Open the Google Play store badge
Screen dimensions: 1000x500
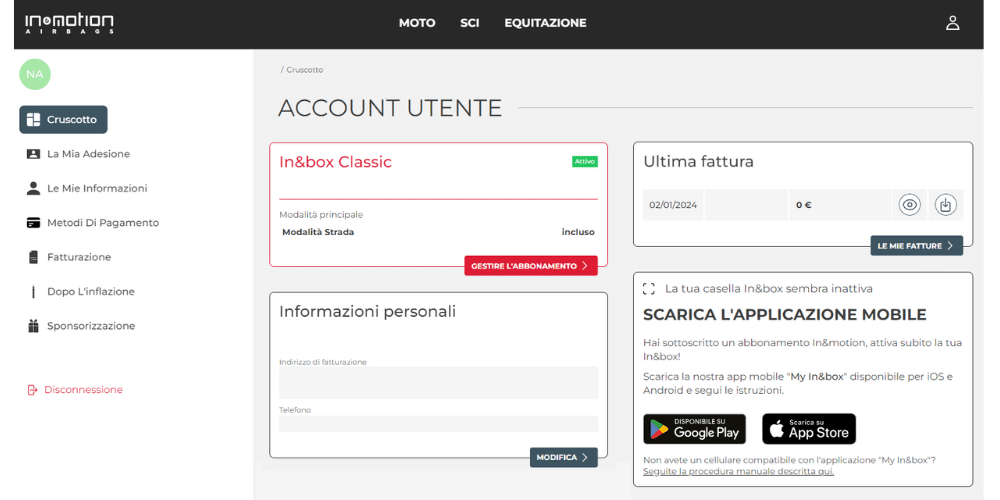[x=695, y=429]
